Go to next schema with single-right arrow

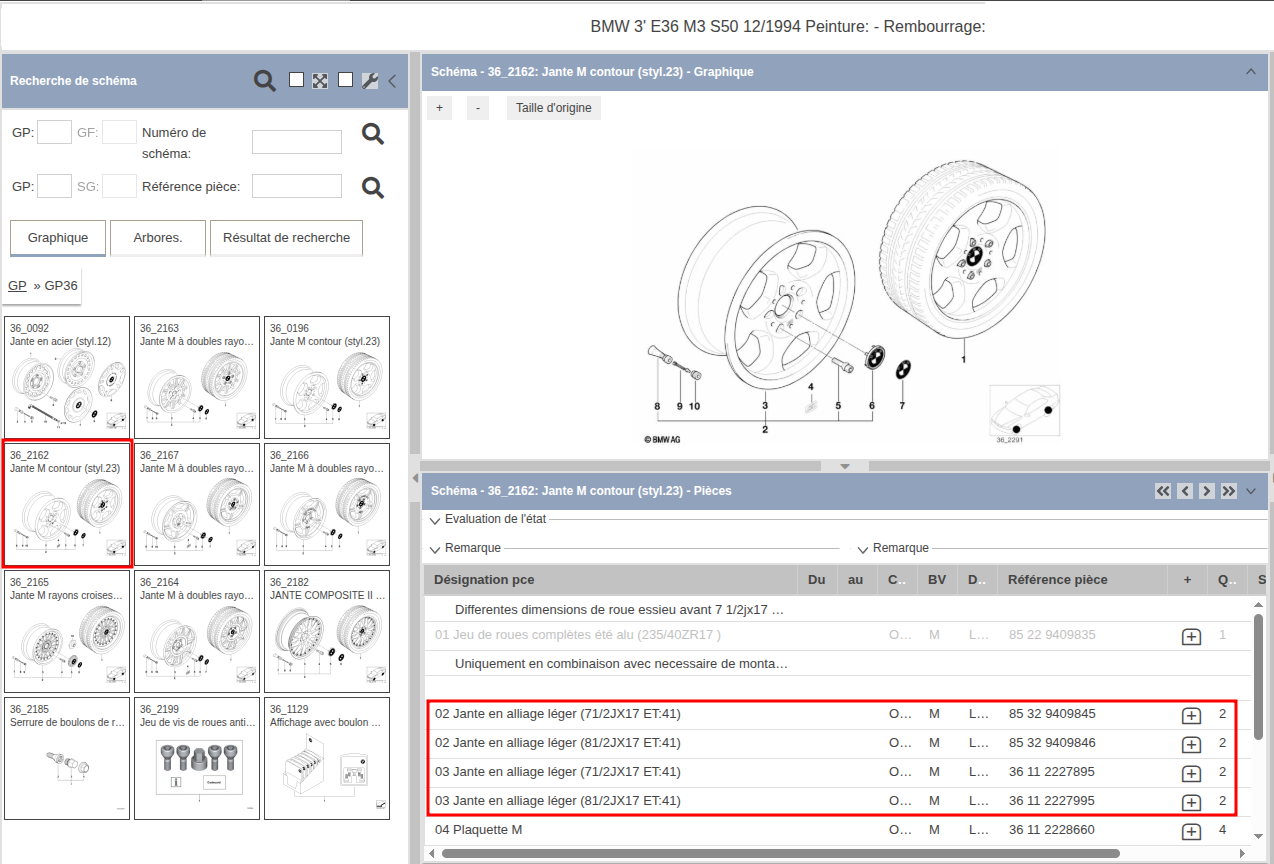pyautogui.click(x=1207, y=491)
